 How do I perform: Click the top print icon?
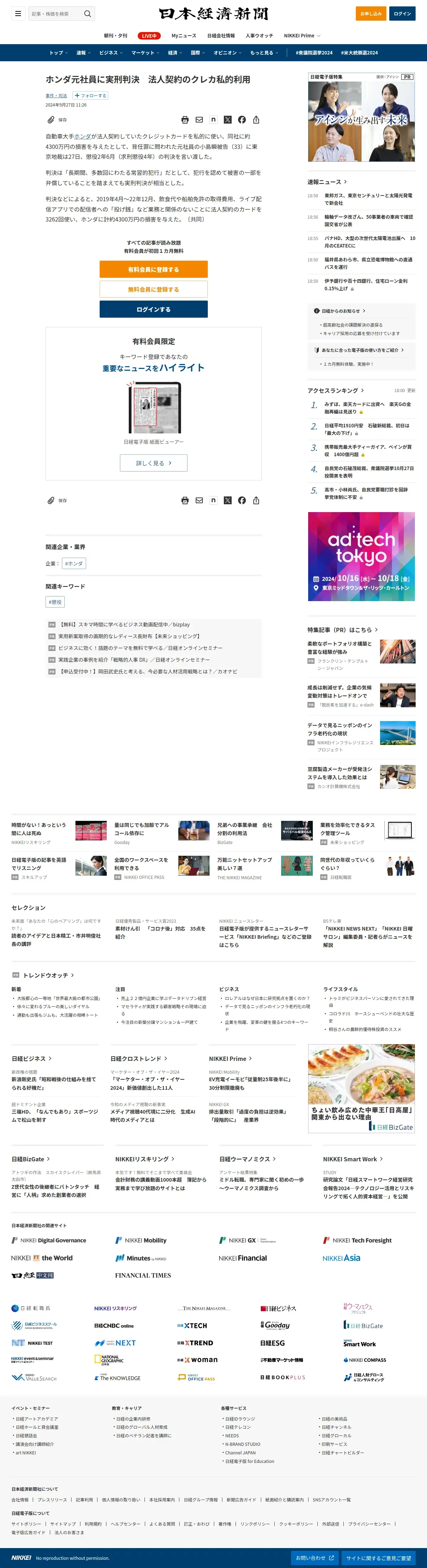click(185, 120)
